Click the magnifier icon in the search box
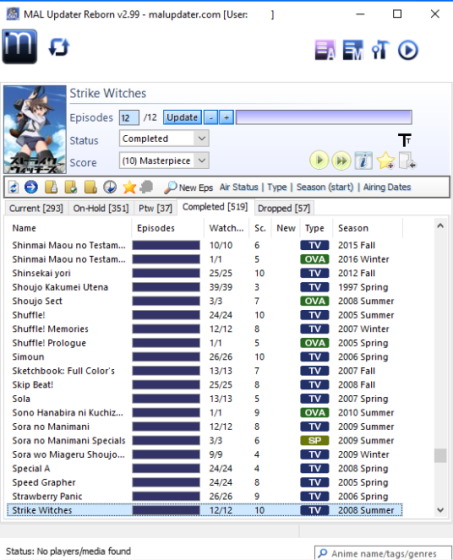The image size is (453, 560). pos(322,553)
